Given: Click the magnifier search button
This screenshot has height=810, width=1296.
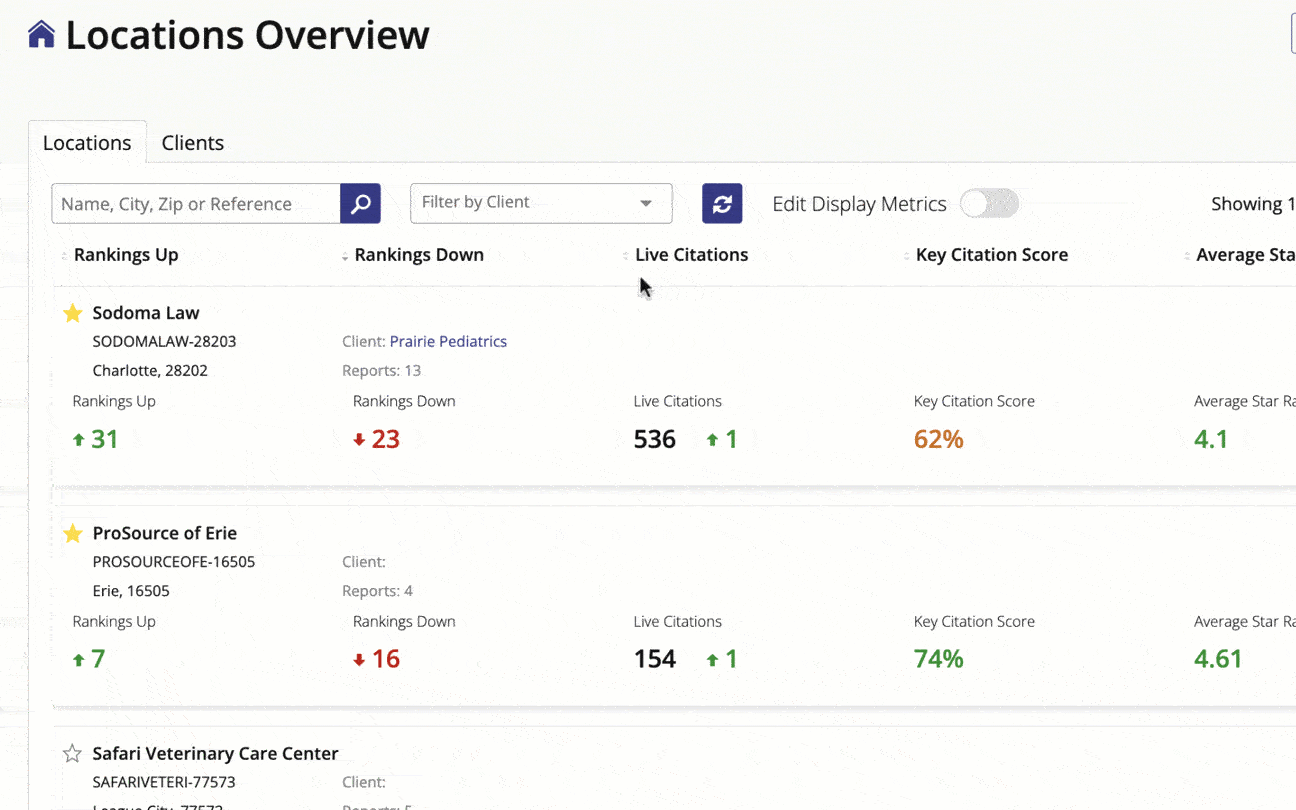Looking at the screenshot, I should [360, 204].
